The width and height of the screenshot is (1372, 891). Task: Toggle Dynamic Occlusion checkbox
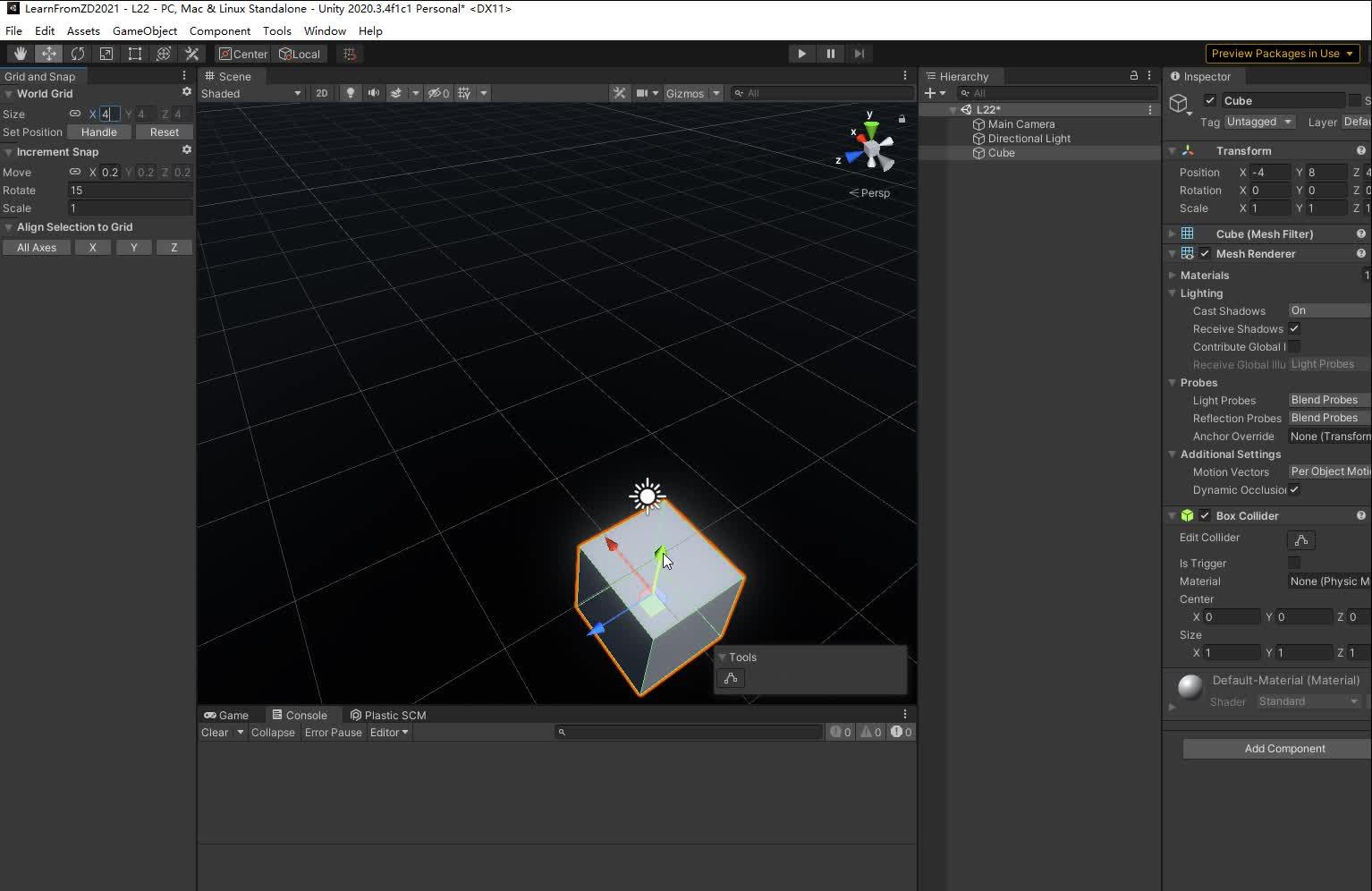click(1294, 490)
